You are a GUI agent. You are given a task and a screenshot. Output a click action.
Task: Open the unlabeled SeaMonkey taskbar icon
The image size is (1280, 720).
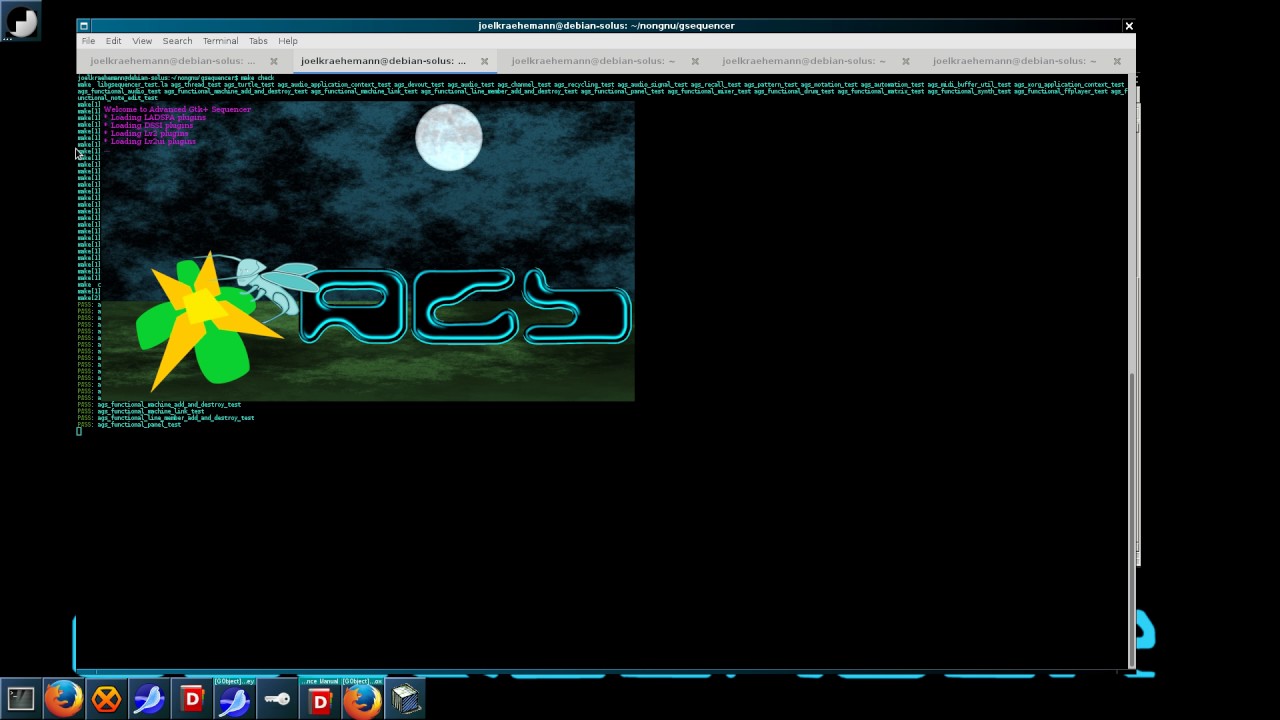click(149, 699)
